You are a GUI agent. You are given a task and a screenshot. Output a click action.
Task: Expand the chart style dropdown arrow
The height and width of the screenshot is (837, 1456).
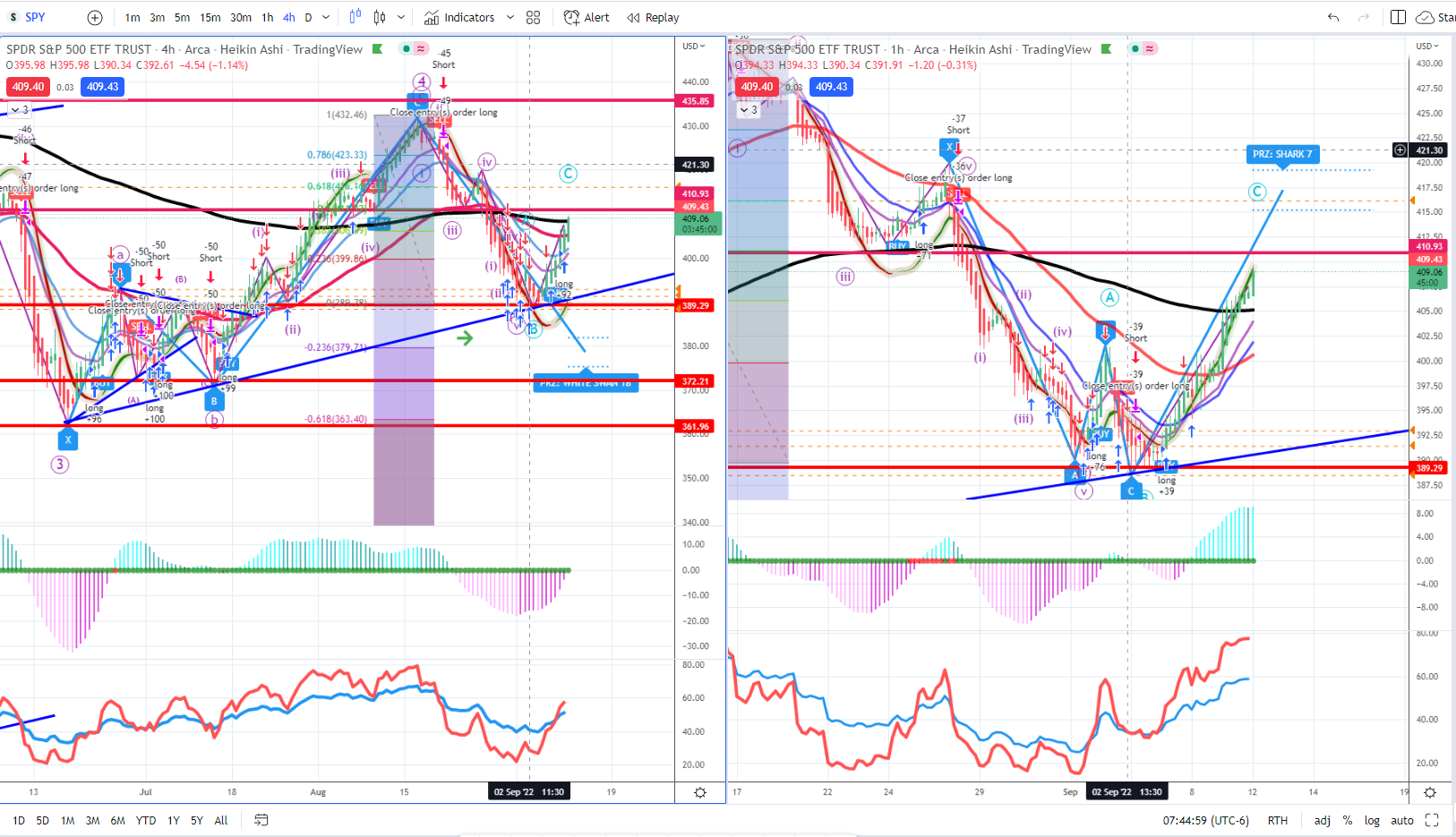(x=401, y=17)
